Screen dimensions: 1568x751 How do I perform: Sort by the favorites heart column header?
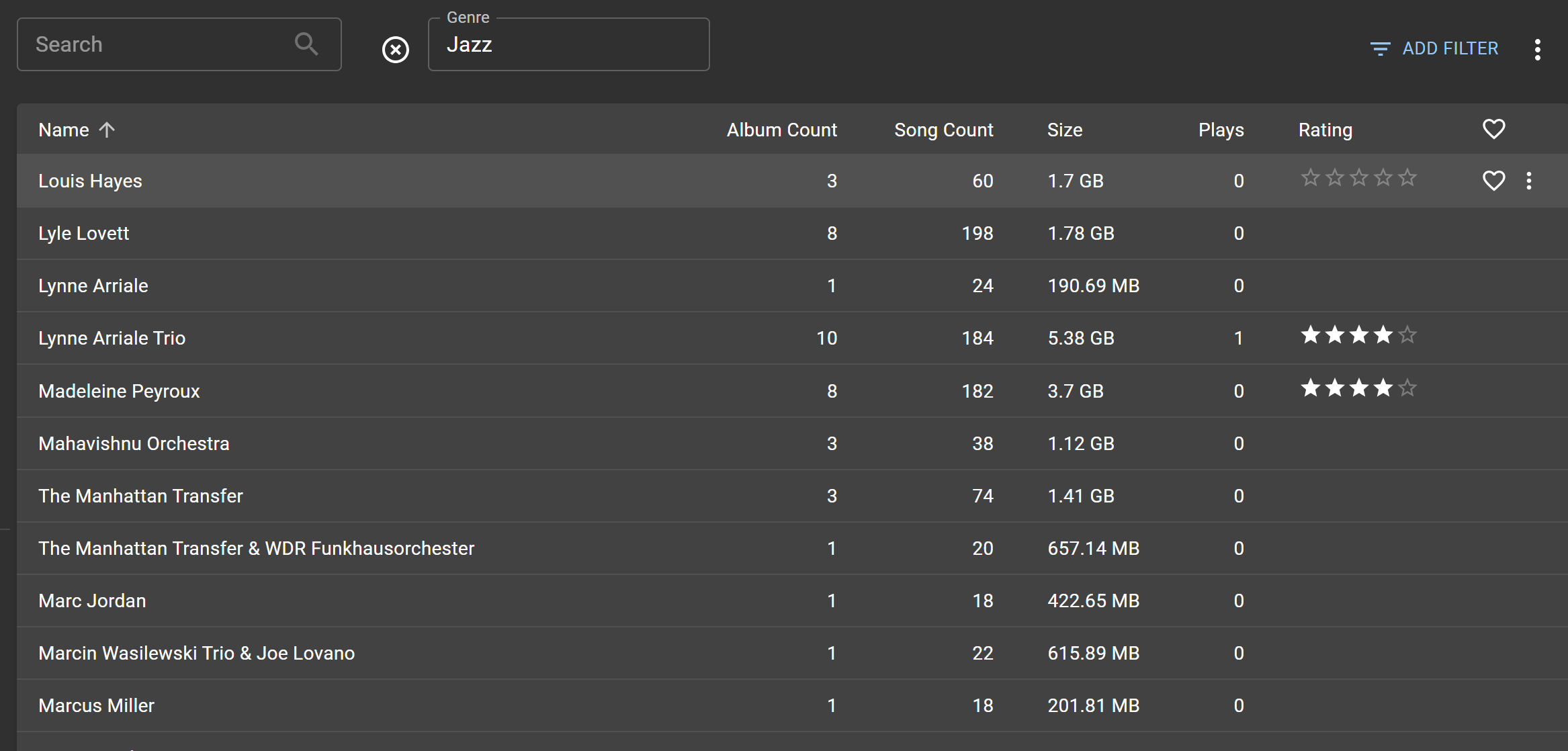coord(1493,129)
